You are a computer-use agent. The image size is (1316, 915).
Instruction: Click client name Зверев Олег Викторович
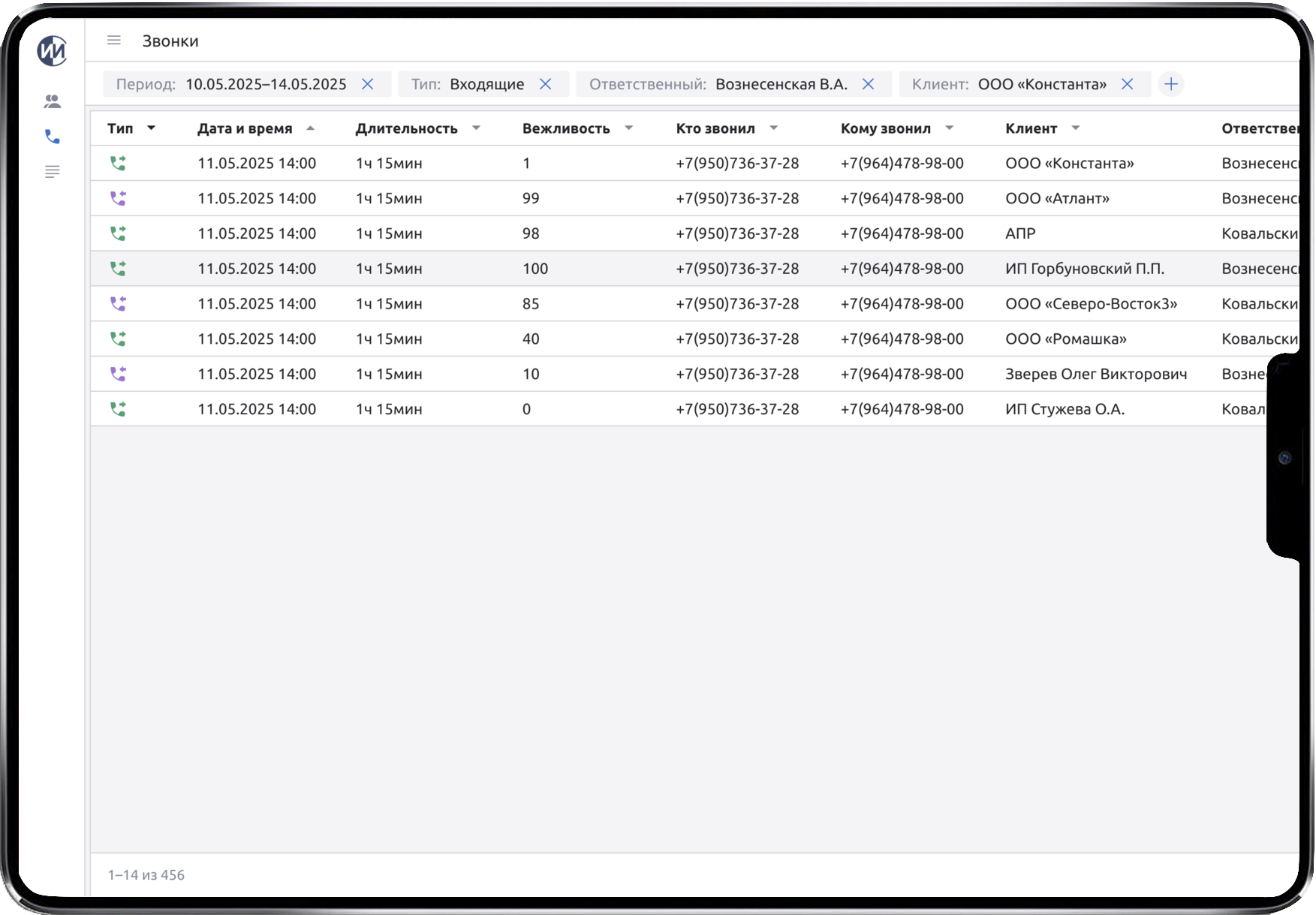tap(1096, 374)
